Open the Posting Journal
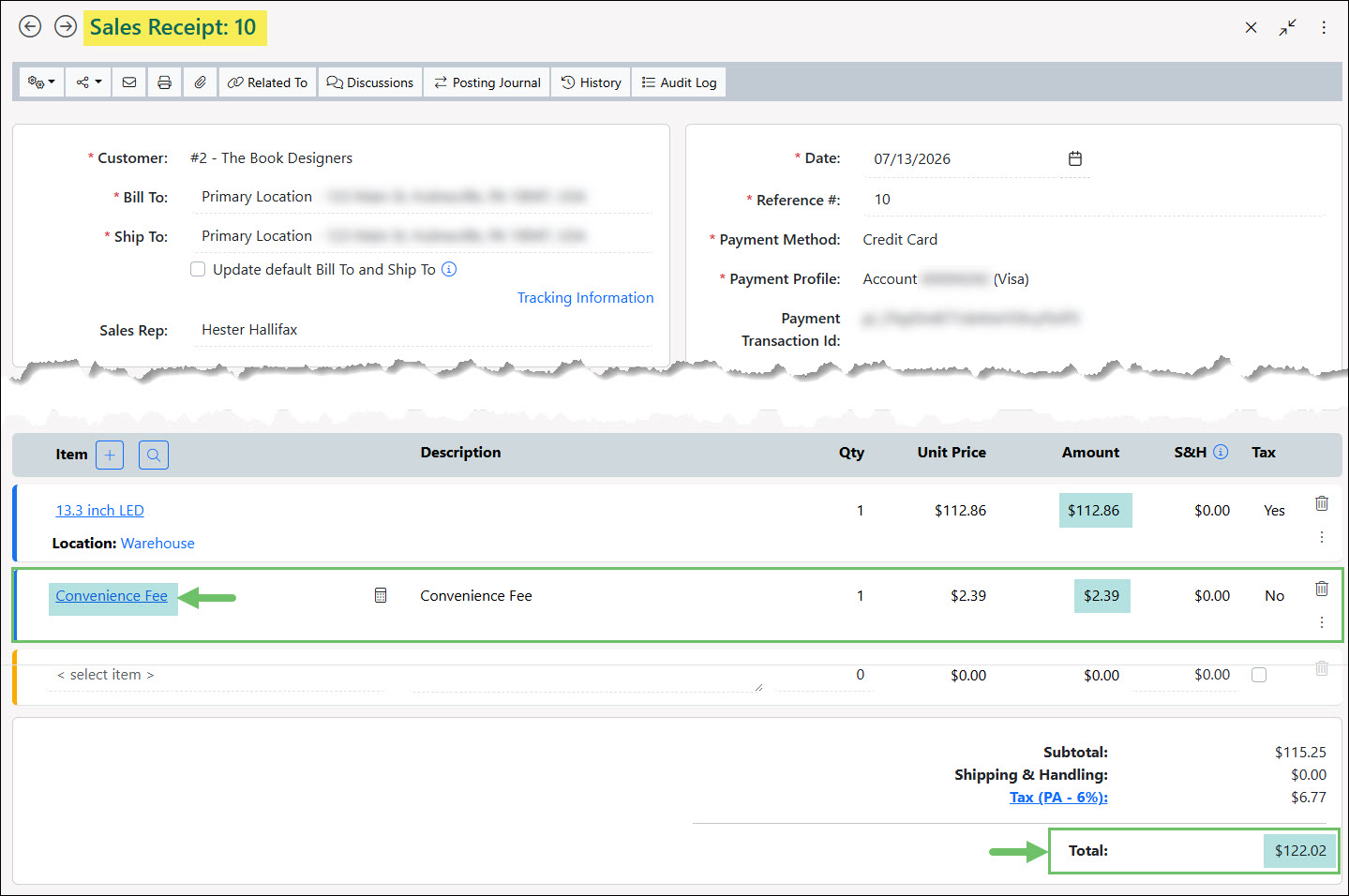This screenshot has width=1349, height=896. [x=487, y=82]
